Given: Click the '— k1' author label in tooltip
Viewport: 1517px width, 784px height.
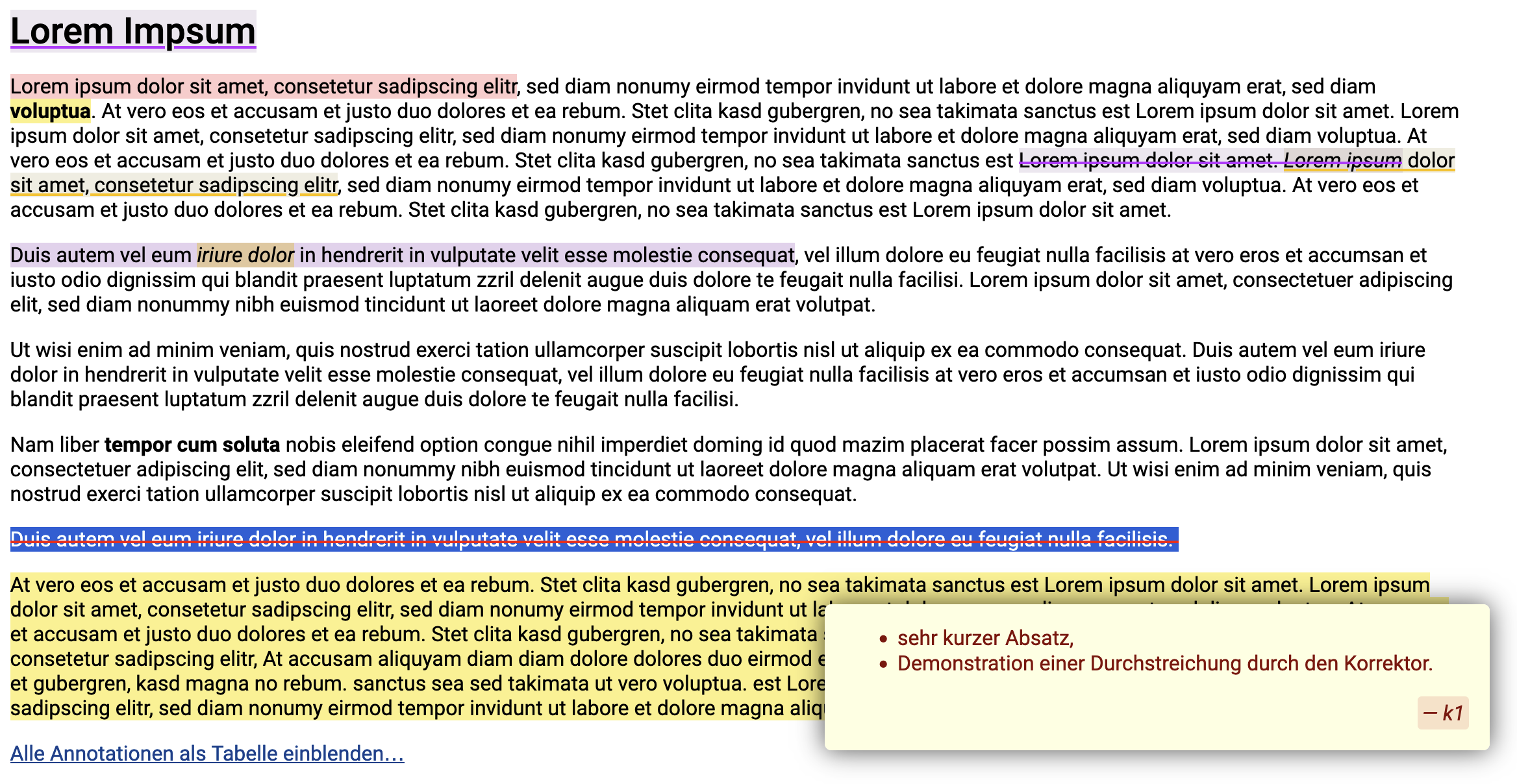Looking at the screenshot, I should (x=1443, y=713).
